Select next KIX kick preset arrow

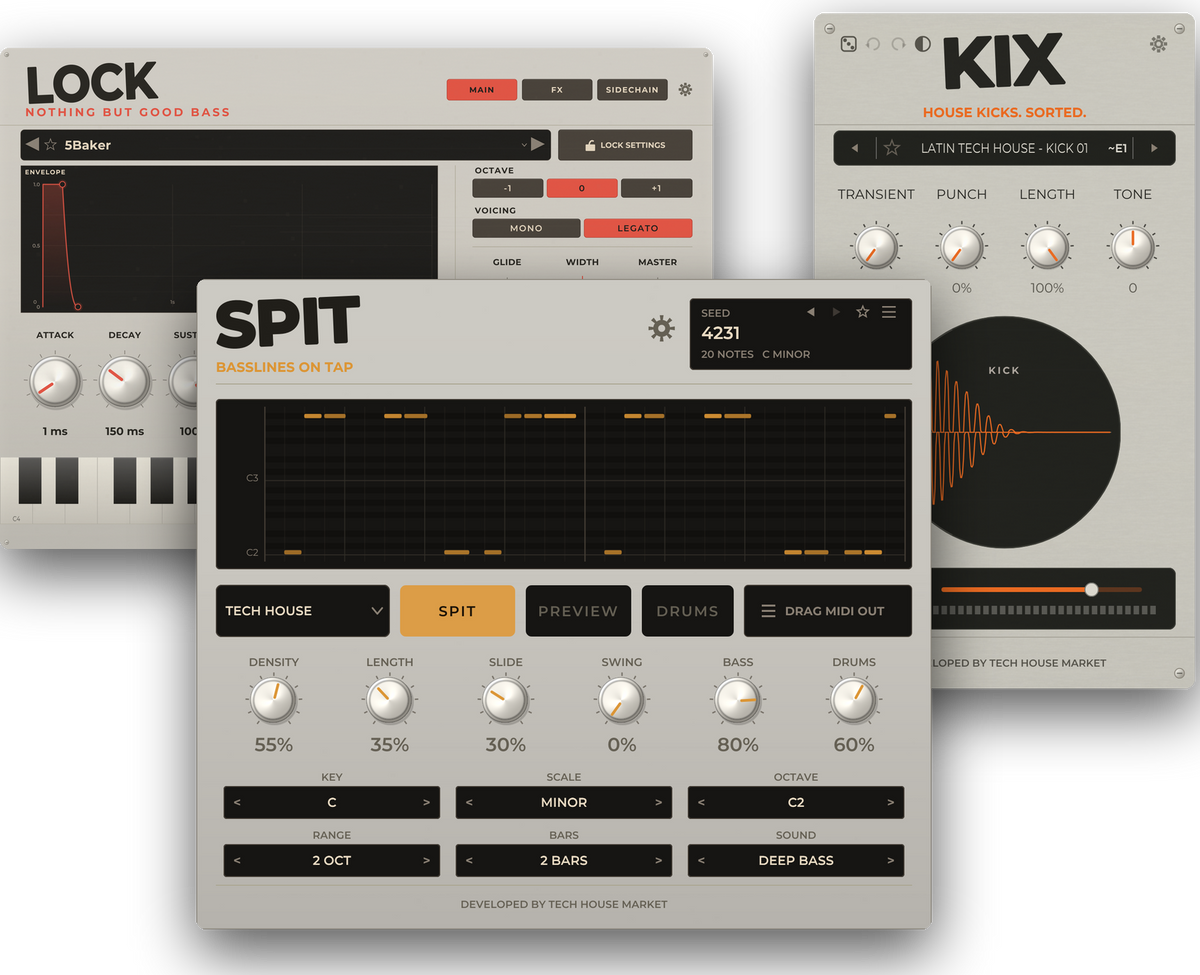point(1154,148)
